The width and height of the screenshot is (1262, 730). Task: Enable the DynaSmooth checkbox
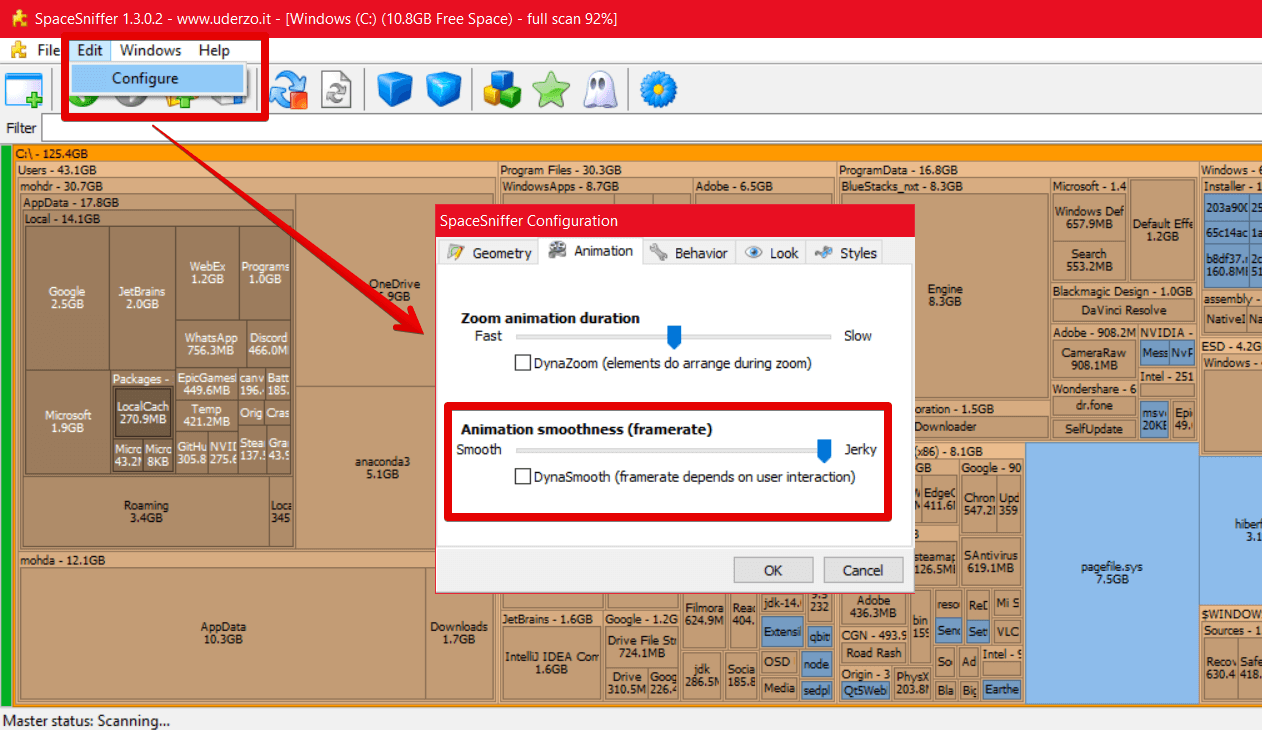[x=522, y=477]
